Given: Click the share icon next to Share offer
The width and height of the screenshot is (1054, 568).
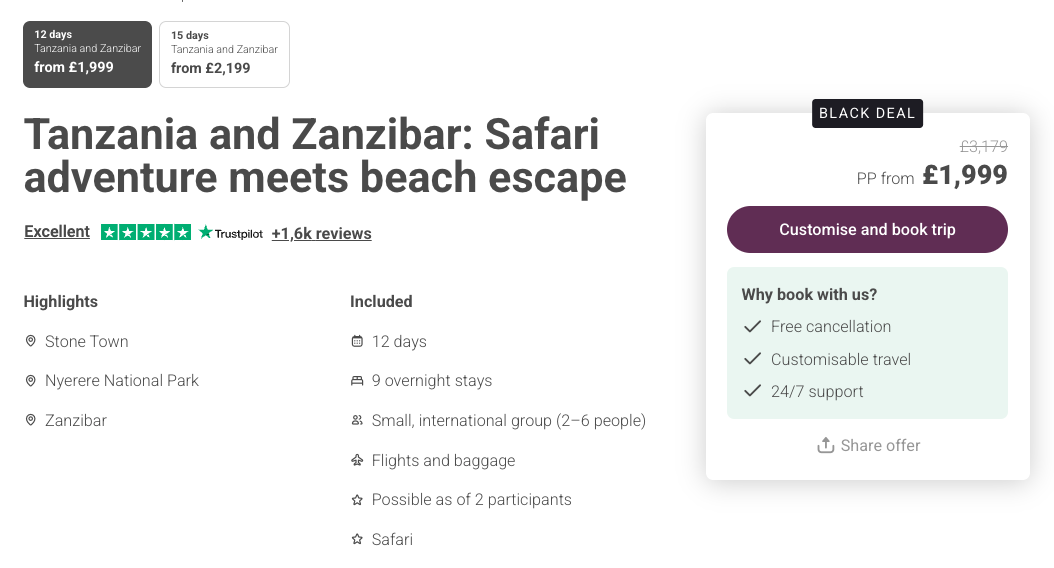Looking at the screenshot, I should tap(825, 445).
